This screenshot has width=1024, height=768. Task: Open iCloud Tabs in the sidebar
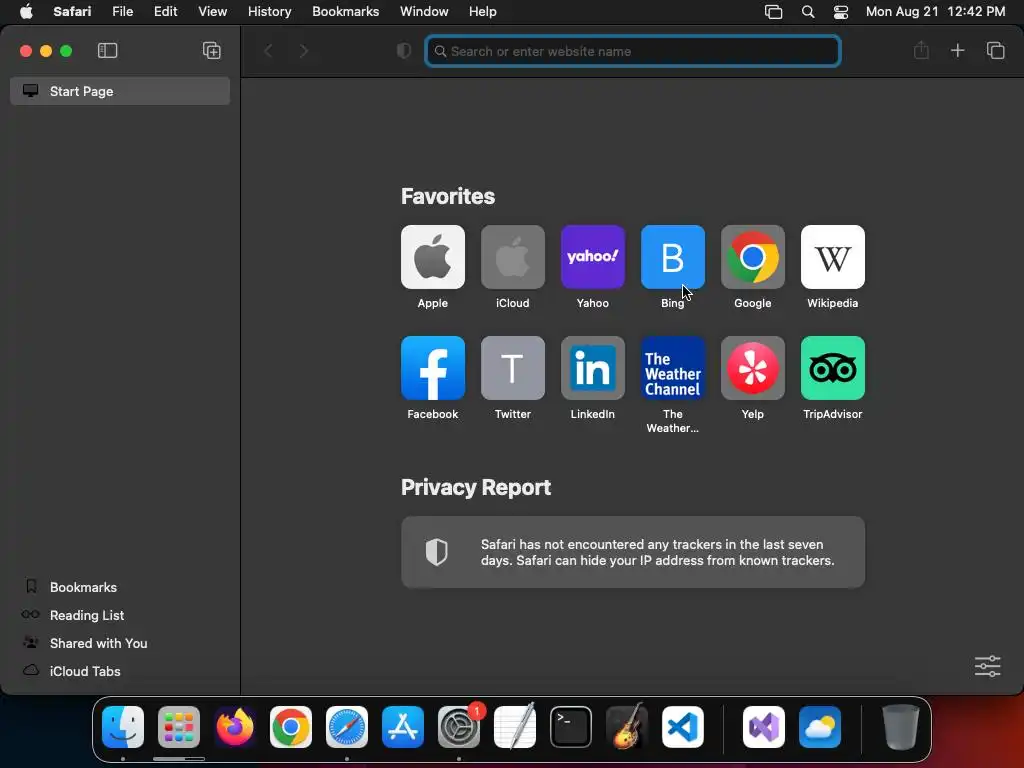[x=85, y=671]
